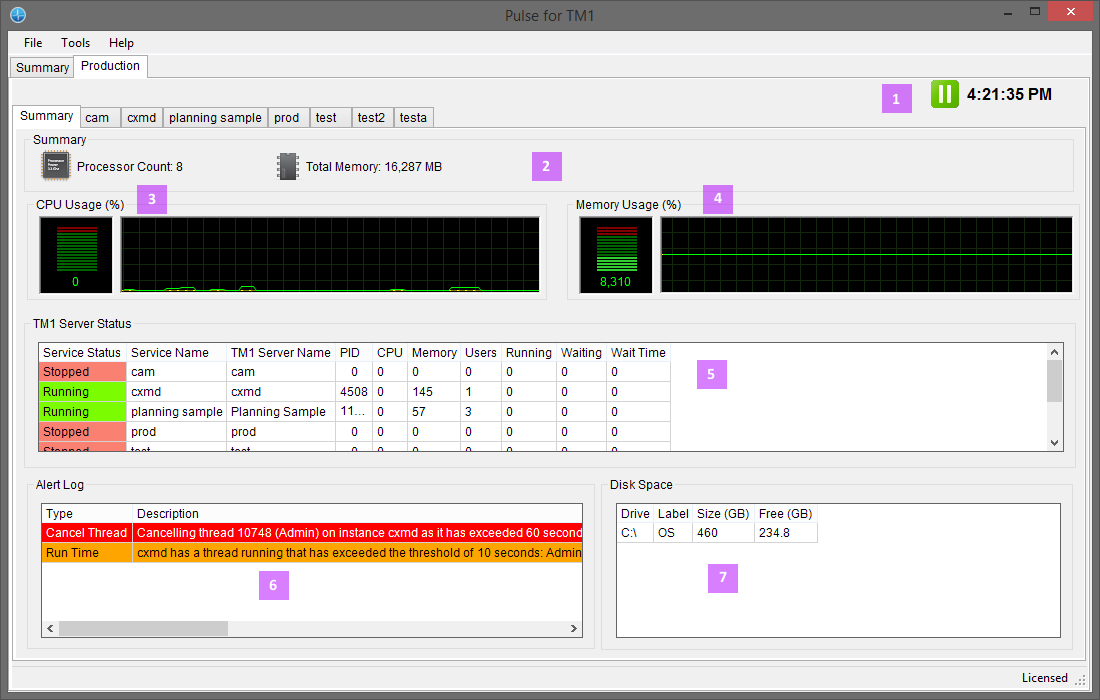Click the memory usage gauge meter
Image resolution: width=1100 pixels, height=700 pixels.
click(615, 255)
